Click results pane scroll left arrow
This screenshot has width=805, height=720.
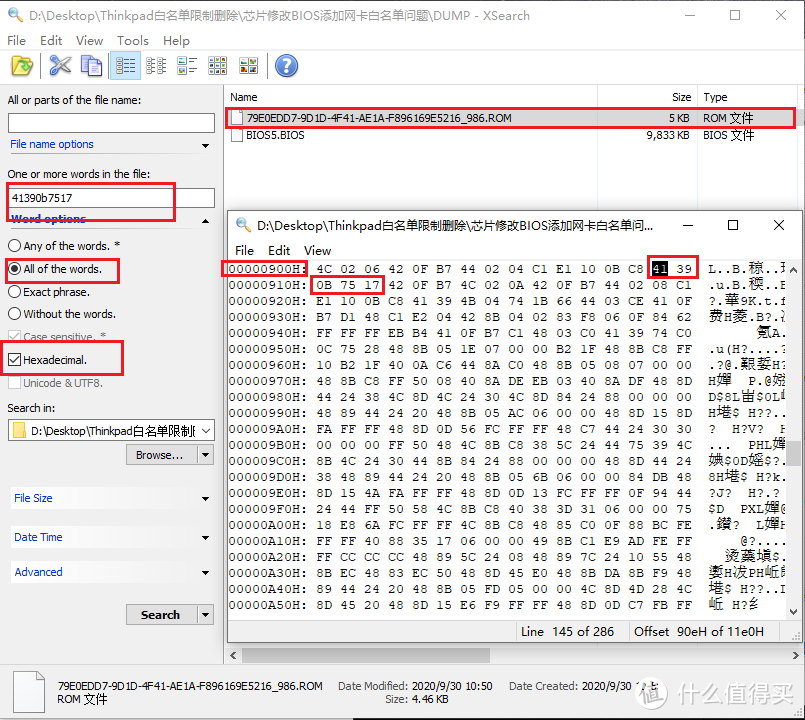[x=233, y=655]
